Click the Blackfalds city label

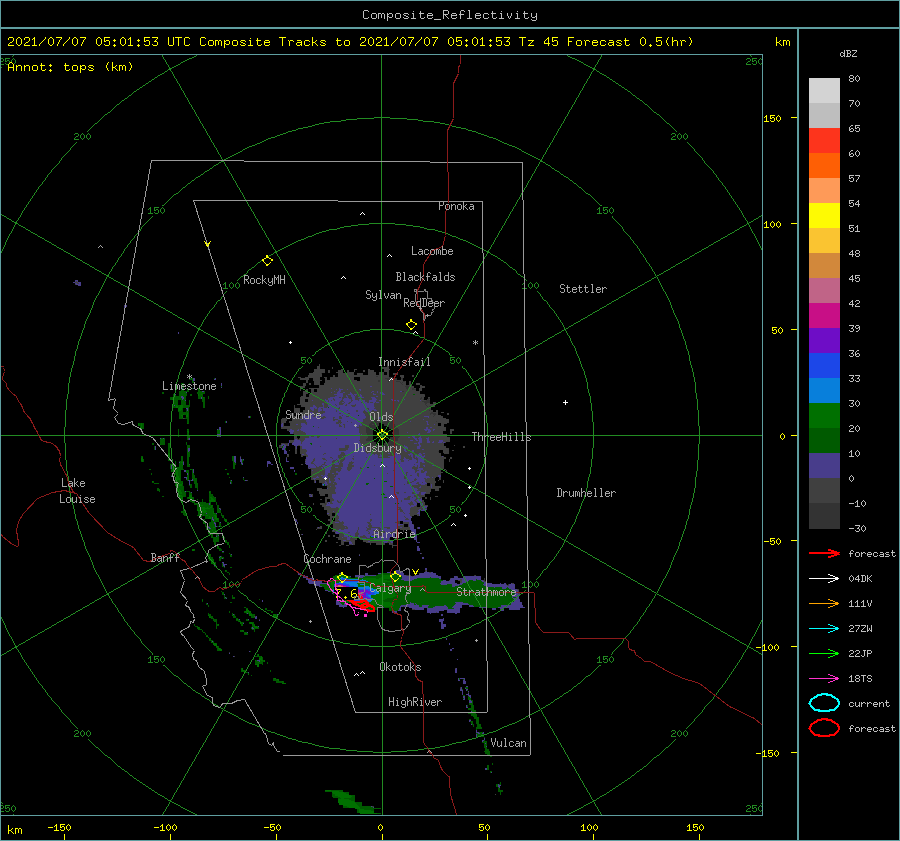425,277
